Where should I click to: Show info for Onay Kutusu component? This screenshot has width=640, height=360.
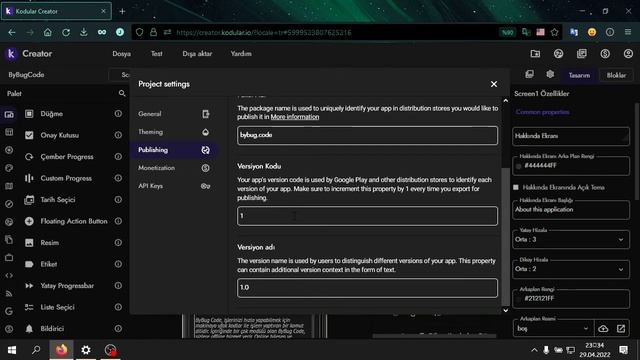(x=118, y=135)
